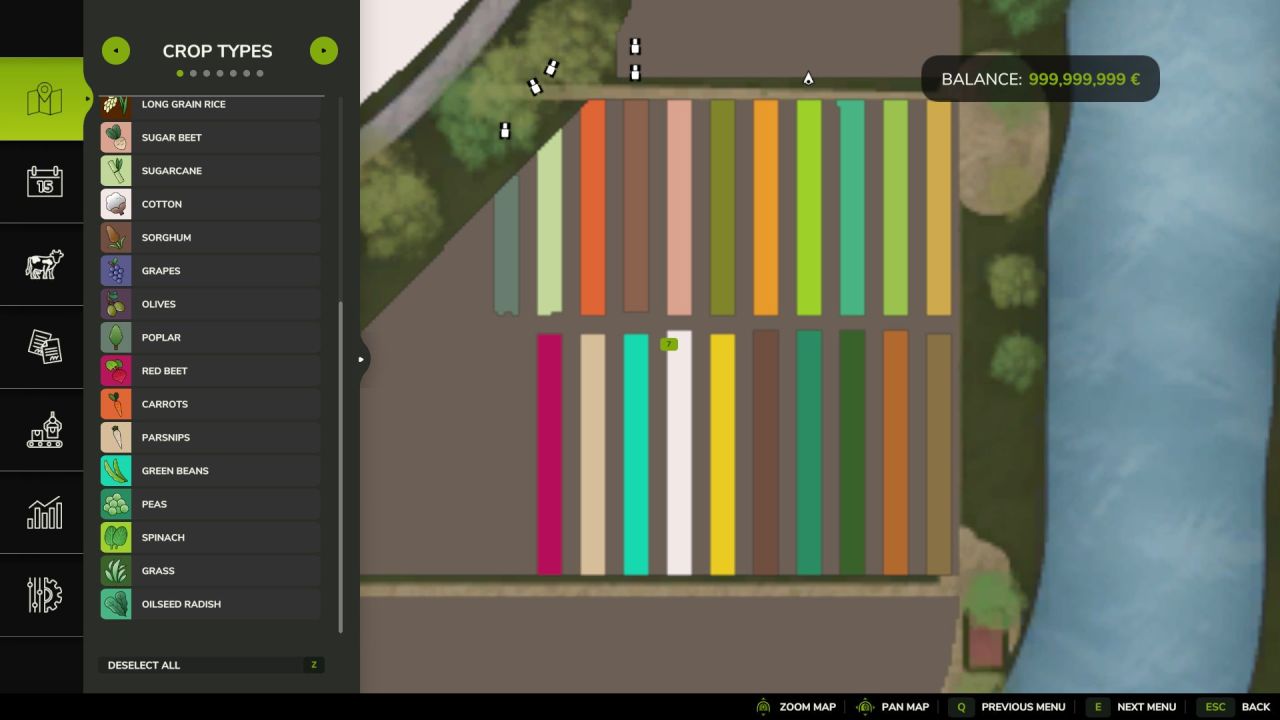Image resolution: width=1280 pixels, height=720 pixels.
Task: Open the map panel in the sidebar
Action: tap(42, 97)
